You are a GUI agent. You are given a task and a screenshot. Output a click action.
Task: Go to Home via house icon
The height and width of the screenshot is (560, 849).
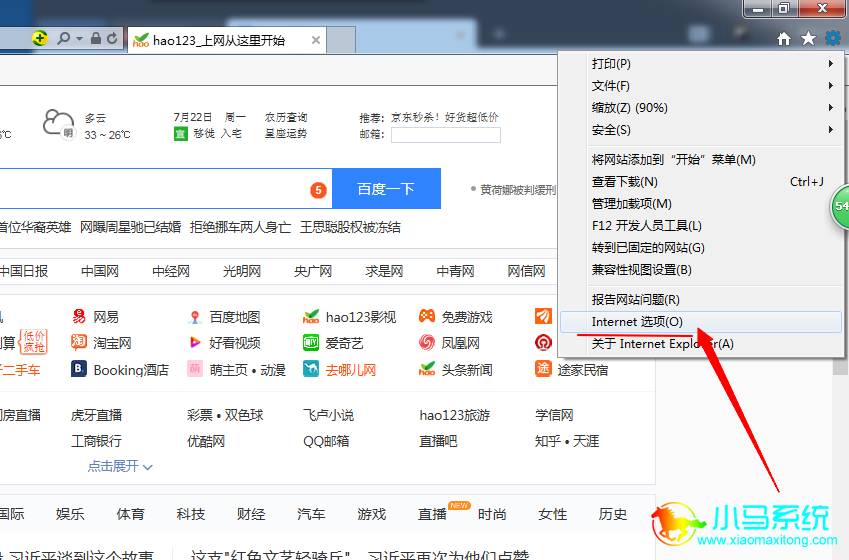click(x=783, y=38)
